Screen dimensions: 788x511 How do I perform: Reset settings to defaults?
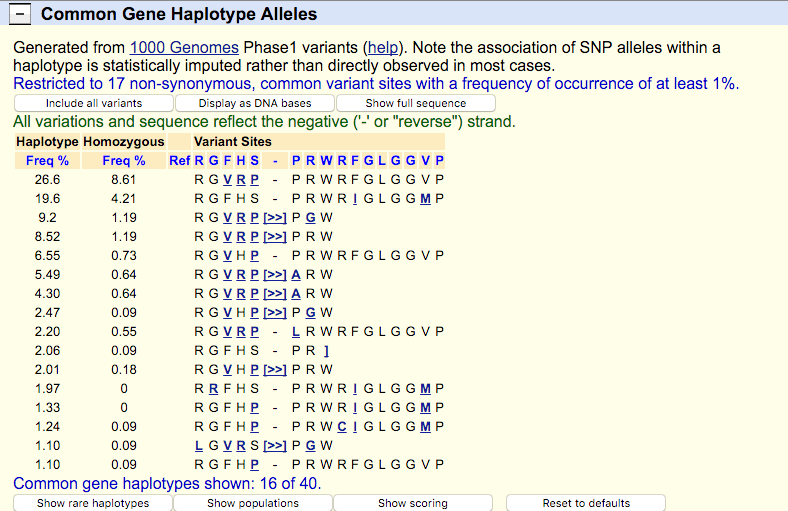586,503
